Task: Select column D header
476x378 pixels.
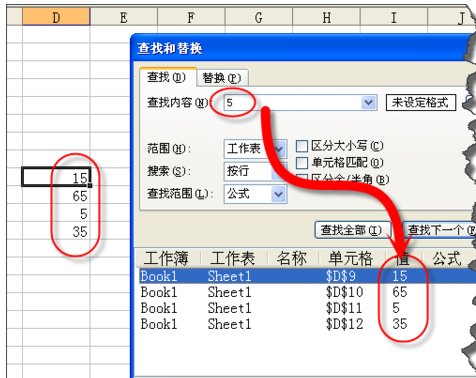Action: click(56, 17)
